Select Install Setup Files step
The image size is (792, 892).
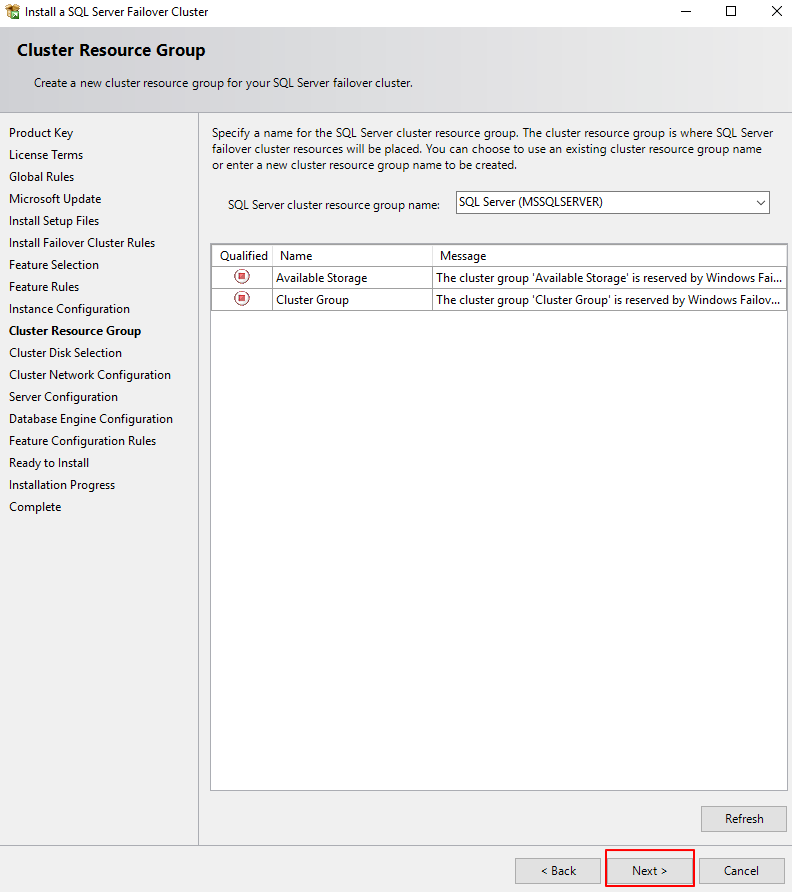coord(54,221)
